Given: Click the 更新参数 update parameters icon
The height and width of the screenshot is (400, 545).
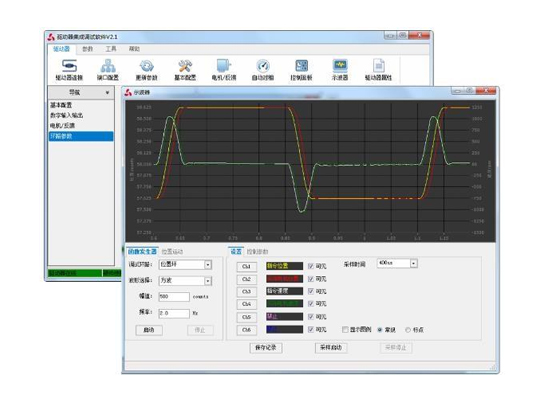Looking at the screenshot, I should pos(147,66).
